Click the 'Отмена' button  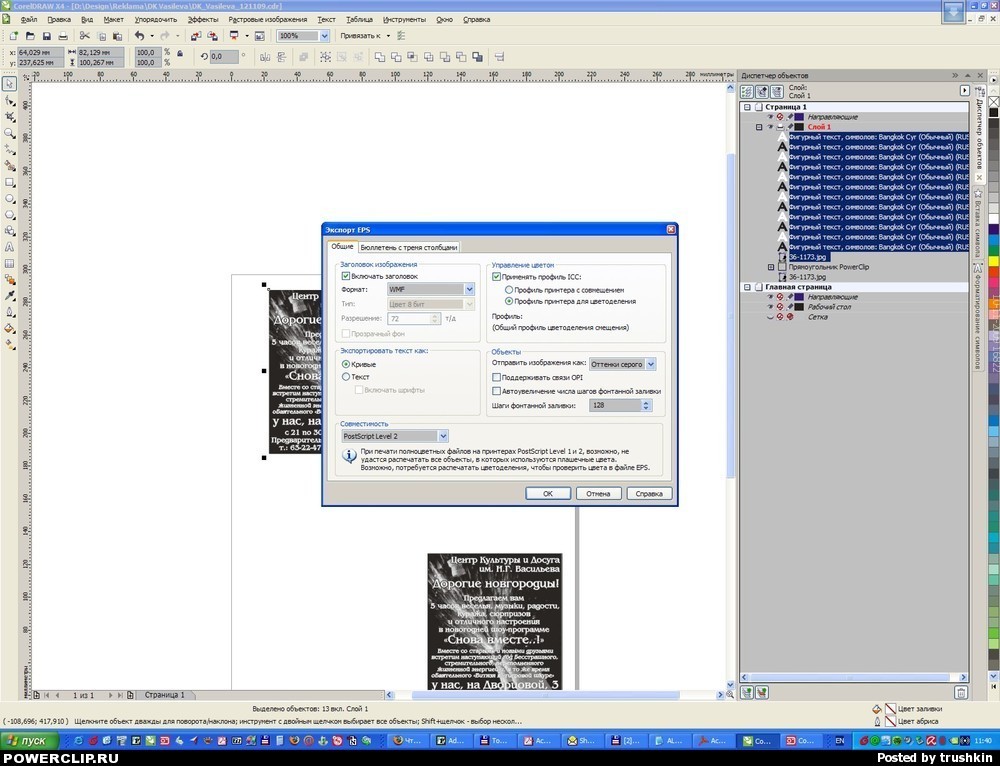tap(598, 493)
